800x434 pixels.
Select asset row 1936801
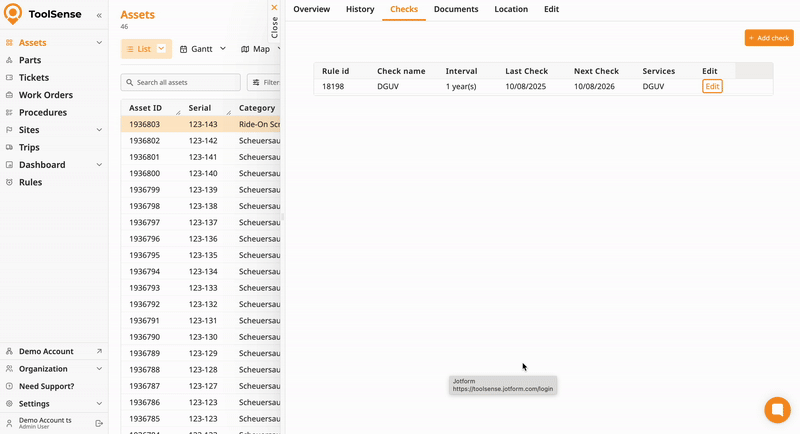[x=201, y=157]
